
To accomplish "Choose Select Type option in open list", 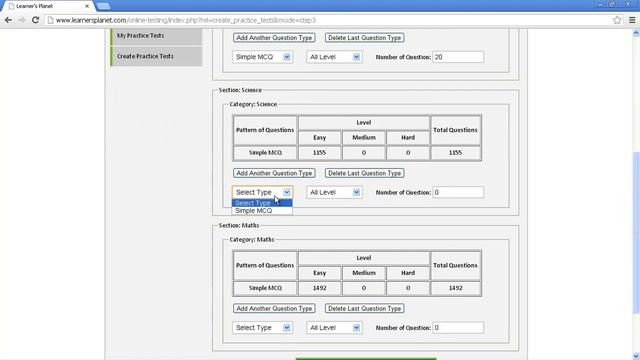I will click(x=262, y=203).
